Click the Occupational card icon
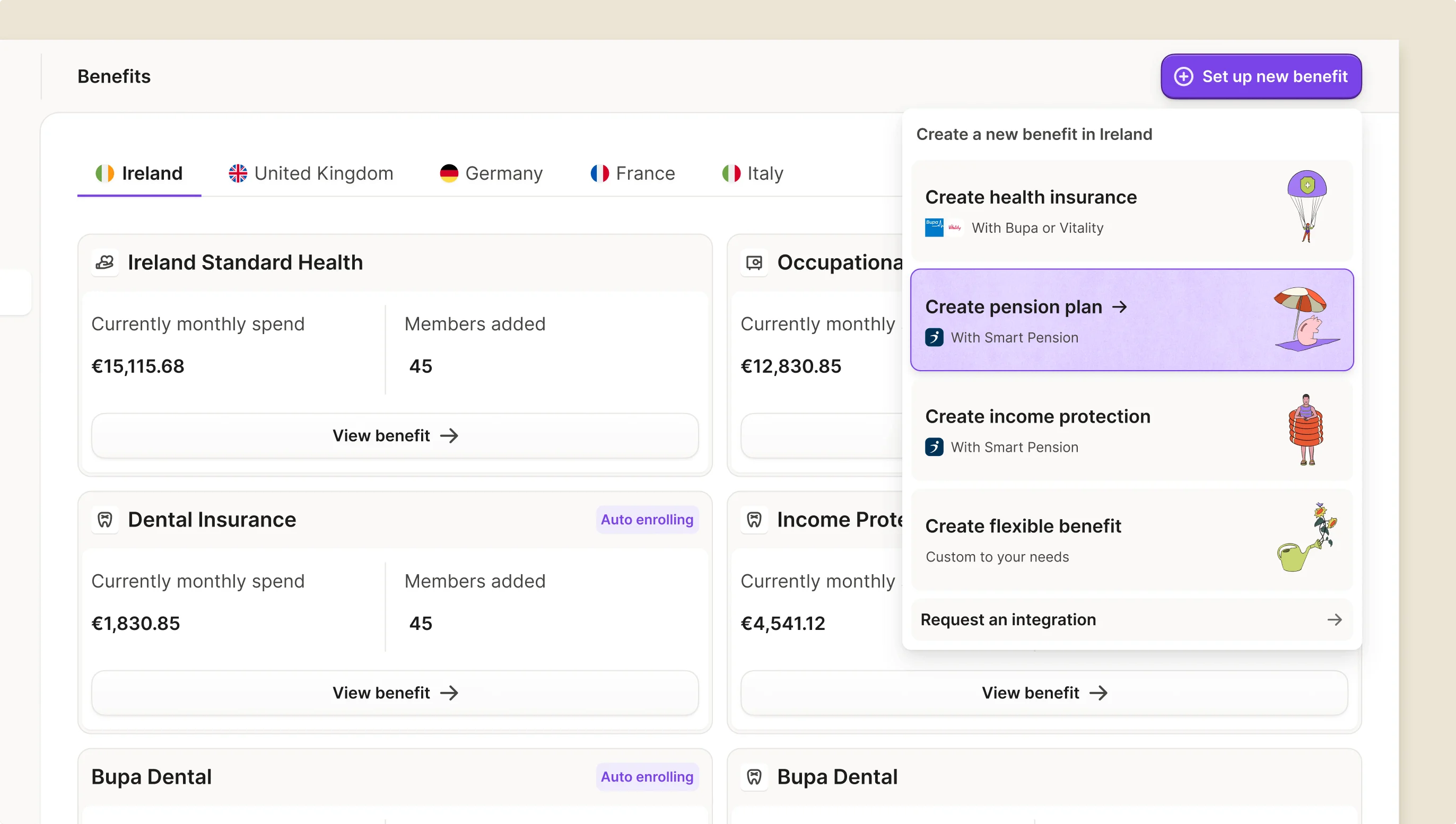The image size is (1456, 824). [754, 262]
